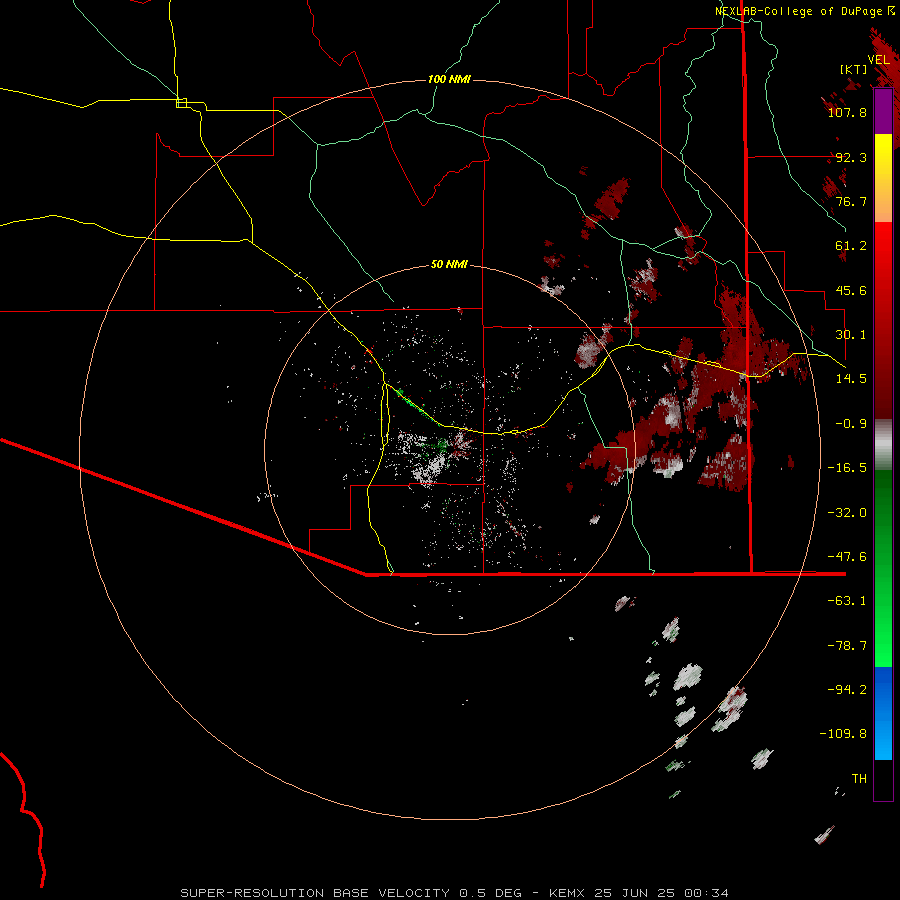
Task: Click the green segment of the velocity scale
Action: [883, 568]
